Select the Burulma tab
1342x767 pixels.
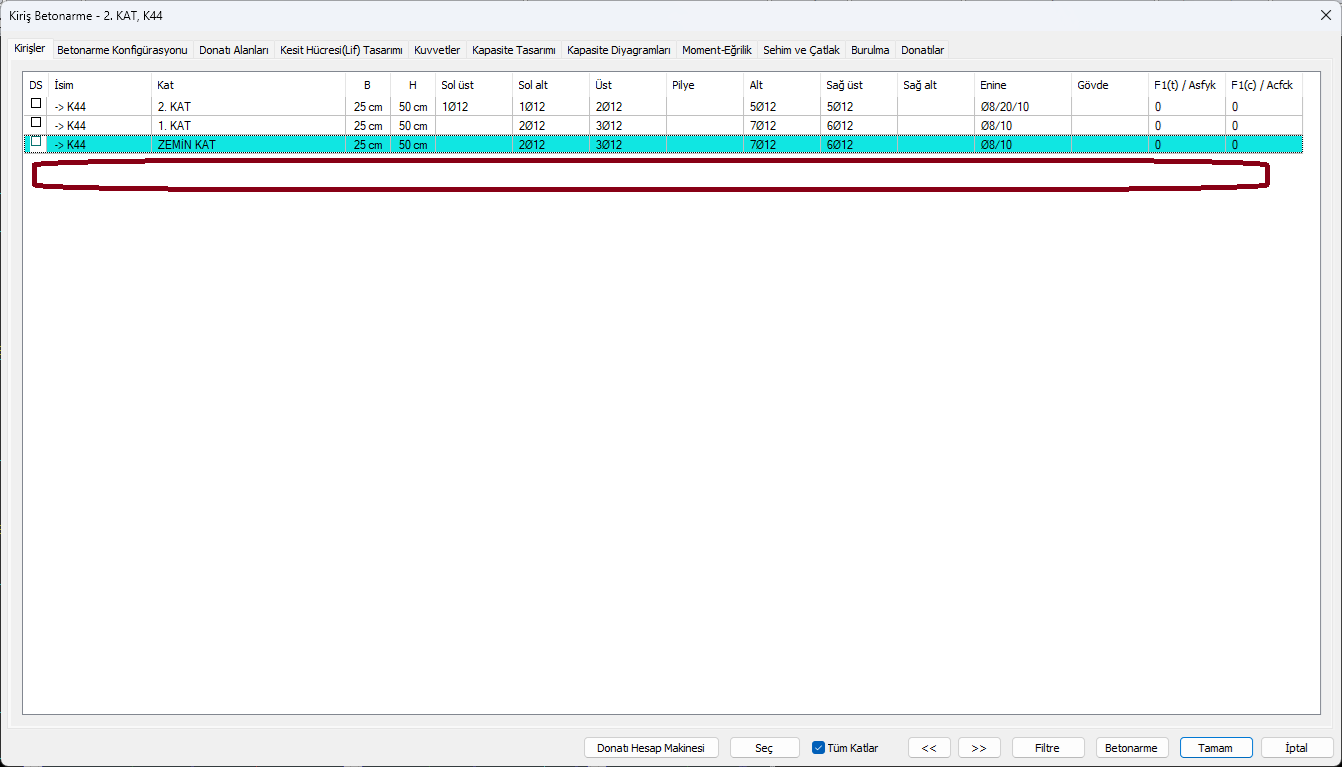[870, 49]
